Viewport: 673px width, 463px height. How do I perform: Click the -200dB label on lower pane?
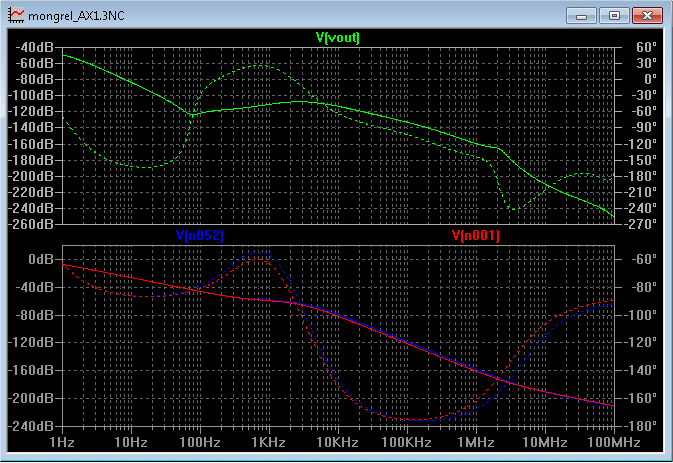[x=31, y=398]
